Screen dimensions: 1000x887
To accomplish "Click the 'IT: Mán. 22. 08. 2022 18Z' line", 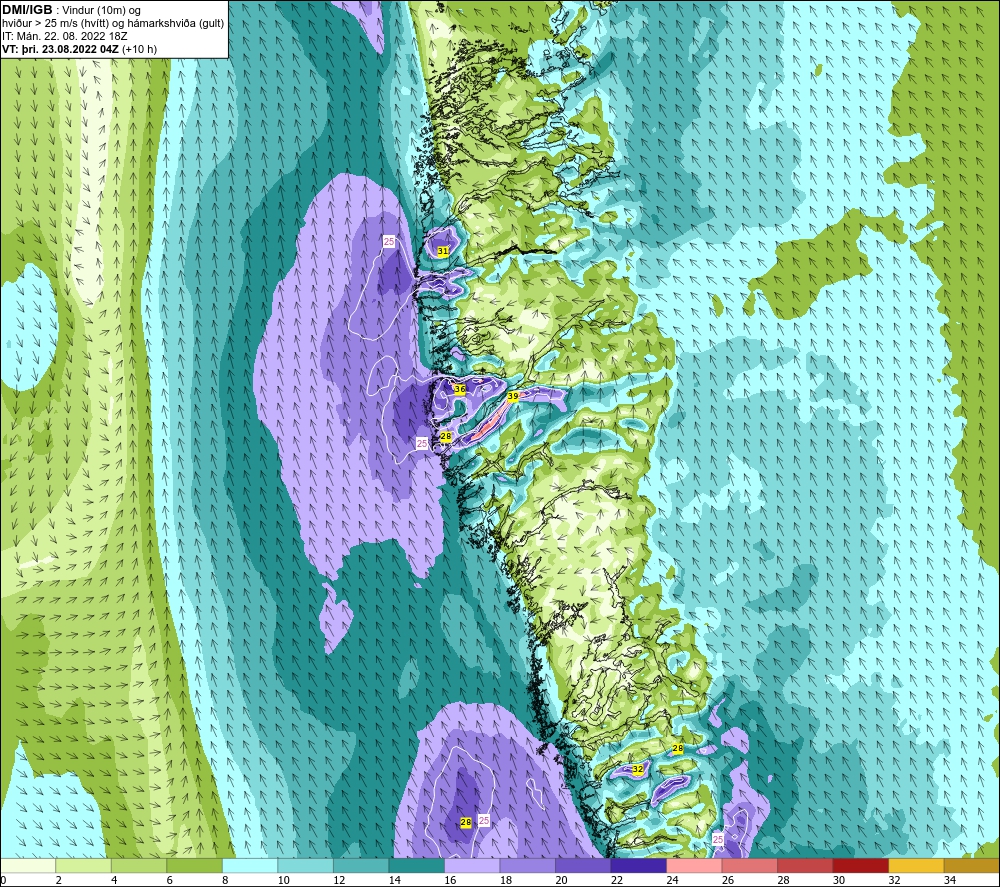I will pyautogui.click(x=64, y=36).
